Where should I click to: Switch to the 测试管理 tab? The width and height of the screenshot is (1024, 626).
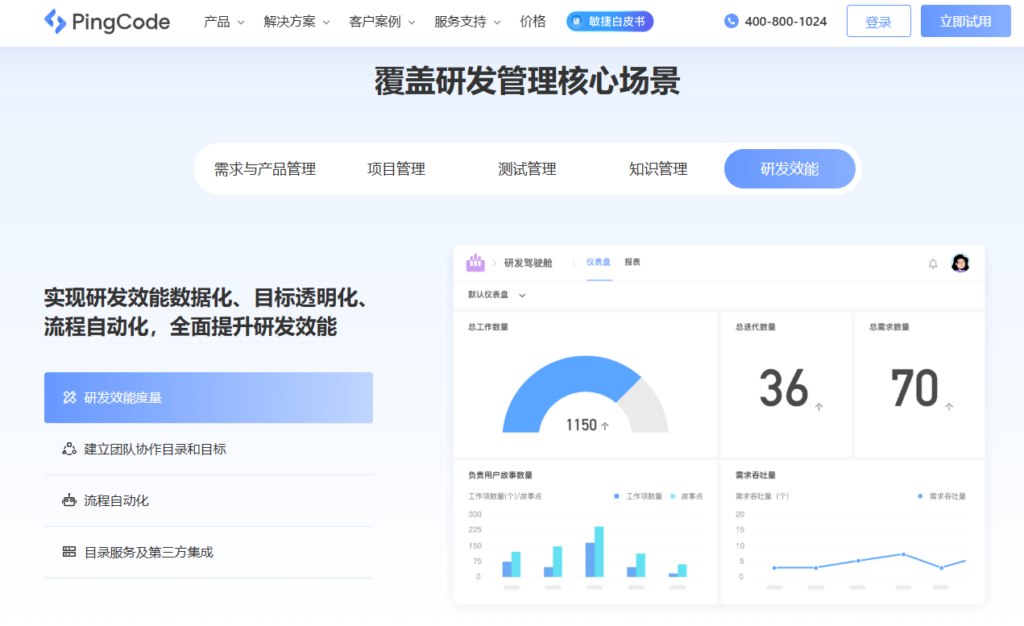coord(527,169)
